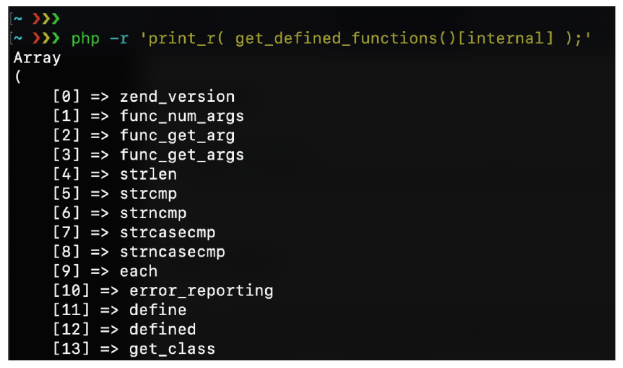Click the each function name
This screenshot has width=623, height=368.
(139, 271)
